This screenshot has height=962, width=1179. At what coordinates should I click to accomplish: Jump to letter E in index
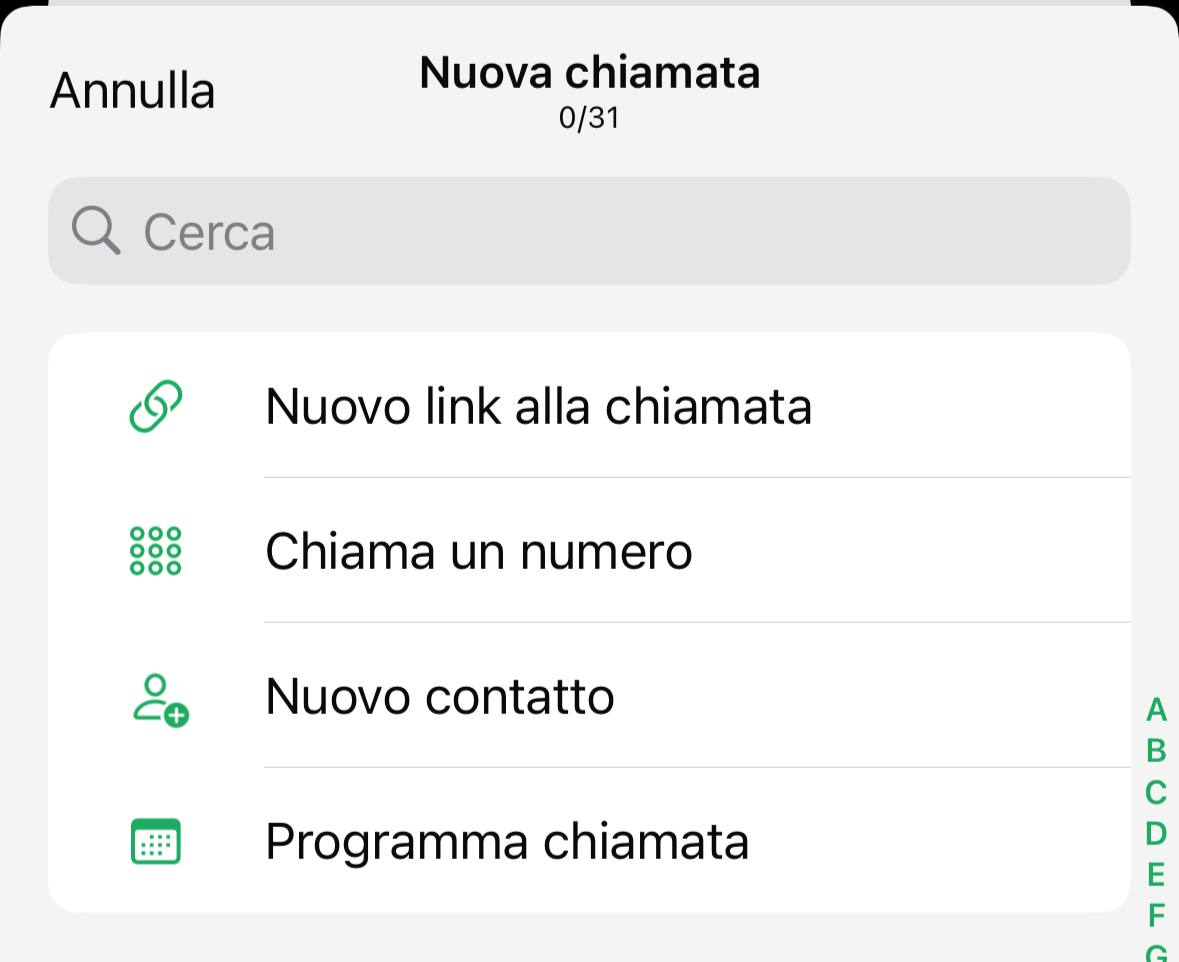1156,874
